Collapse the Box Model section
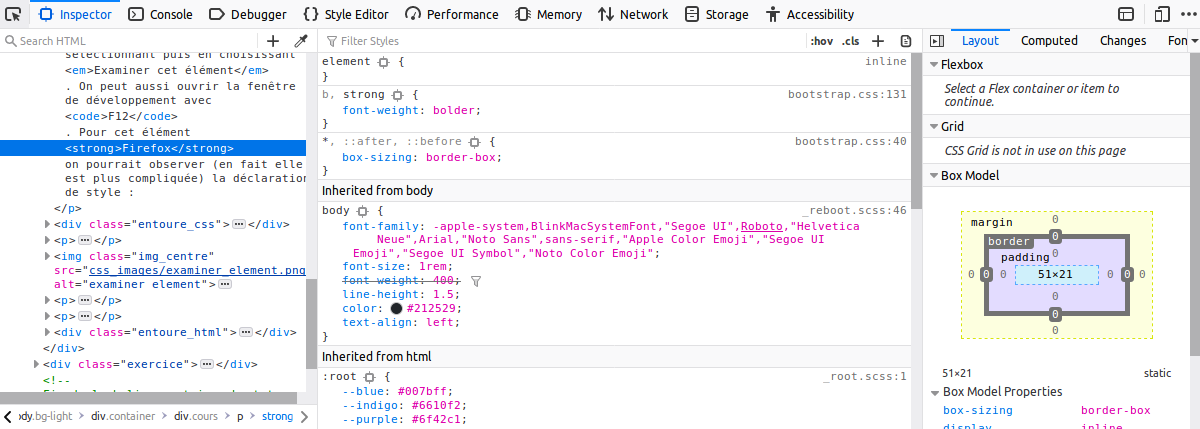Viewport: 1200px width, 429px height. click(934, 176)
